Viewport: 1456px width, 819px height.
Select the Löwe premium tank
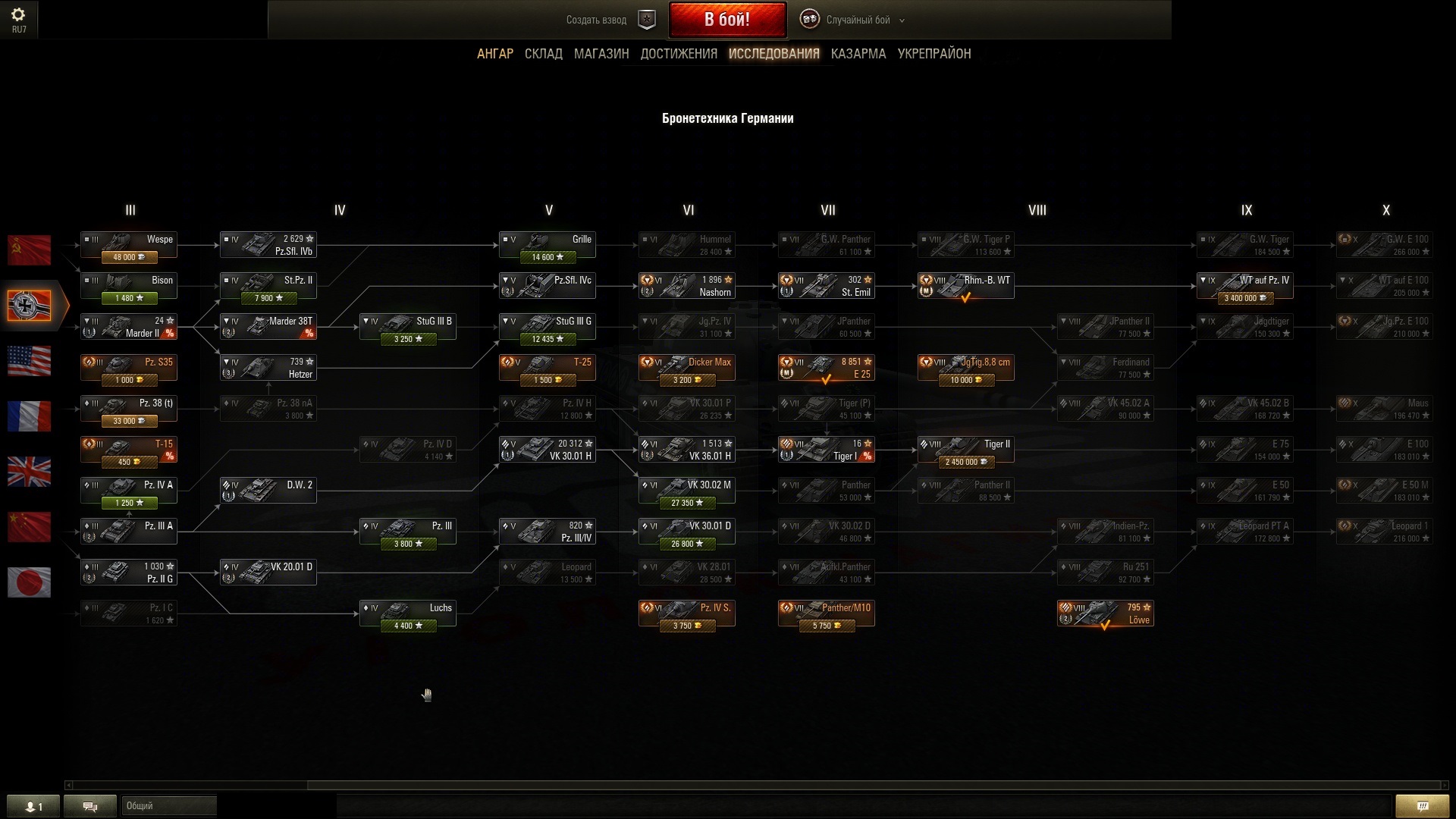pyautogui.click(x=1106, y=613)
